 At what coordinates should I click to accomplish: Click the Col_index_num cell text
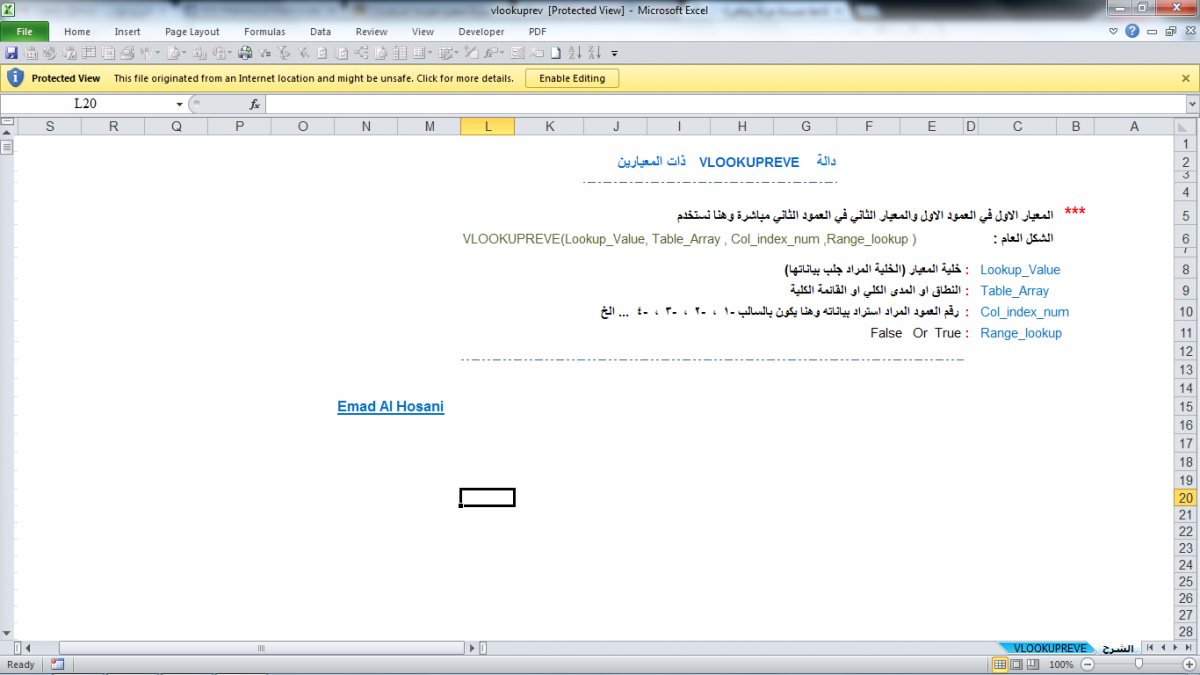pos(1025,312)
